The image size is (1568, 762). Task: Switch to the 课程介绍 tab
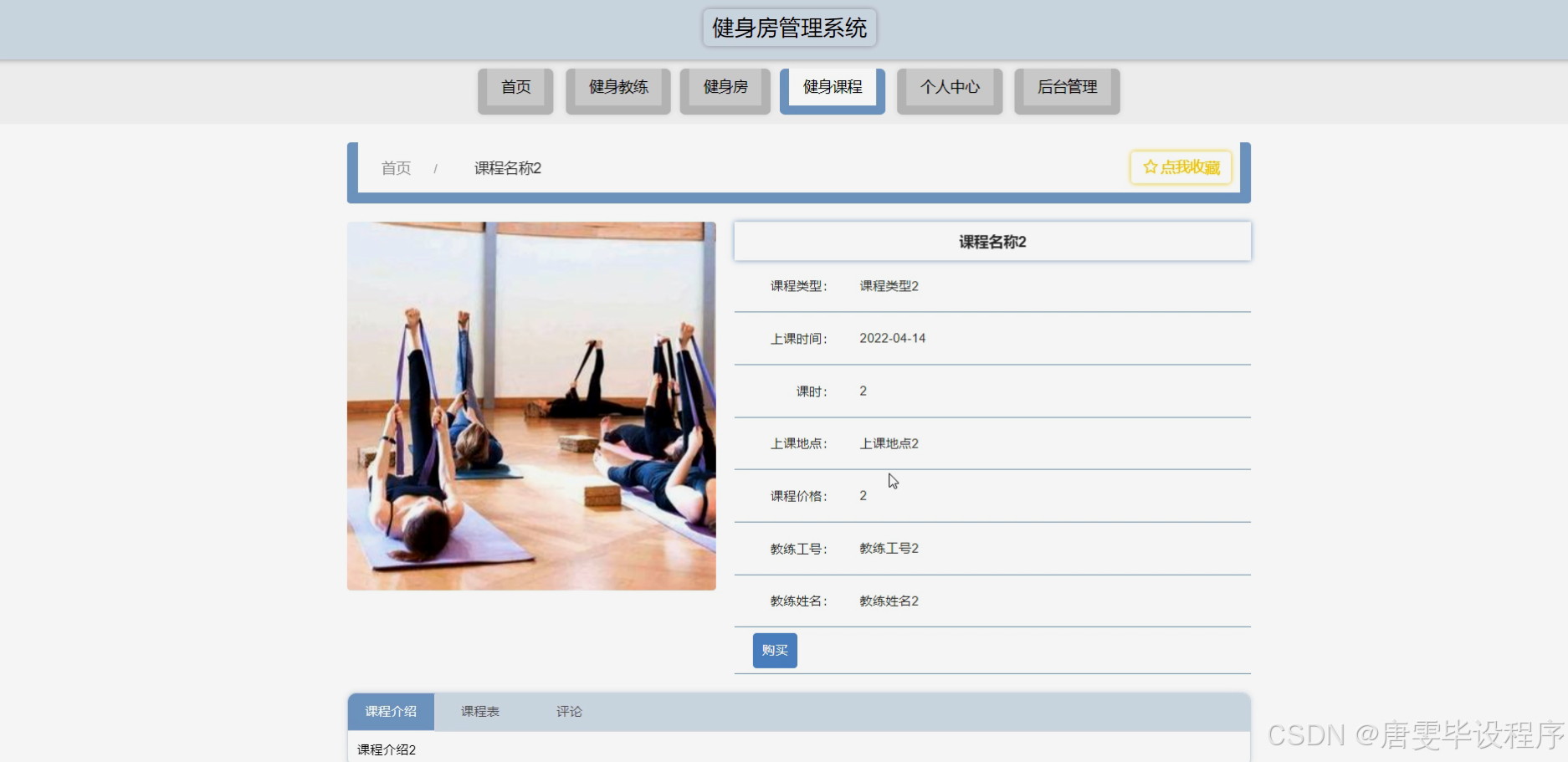click(x=391, y=711)
